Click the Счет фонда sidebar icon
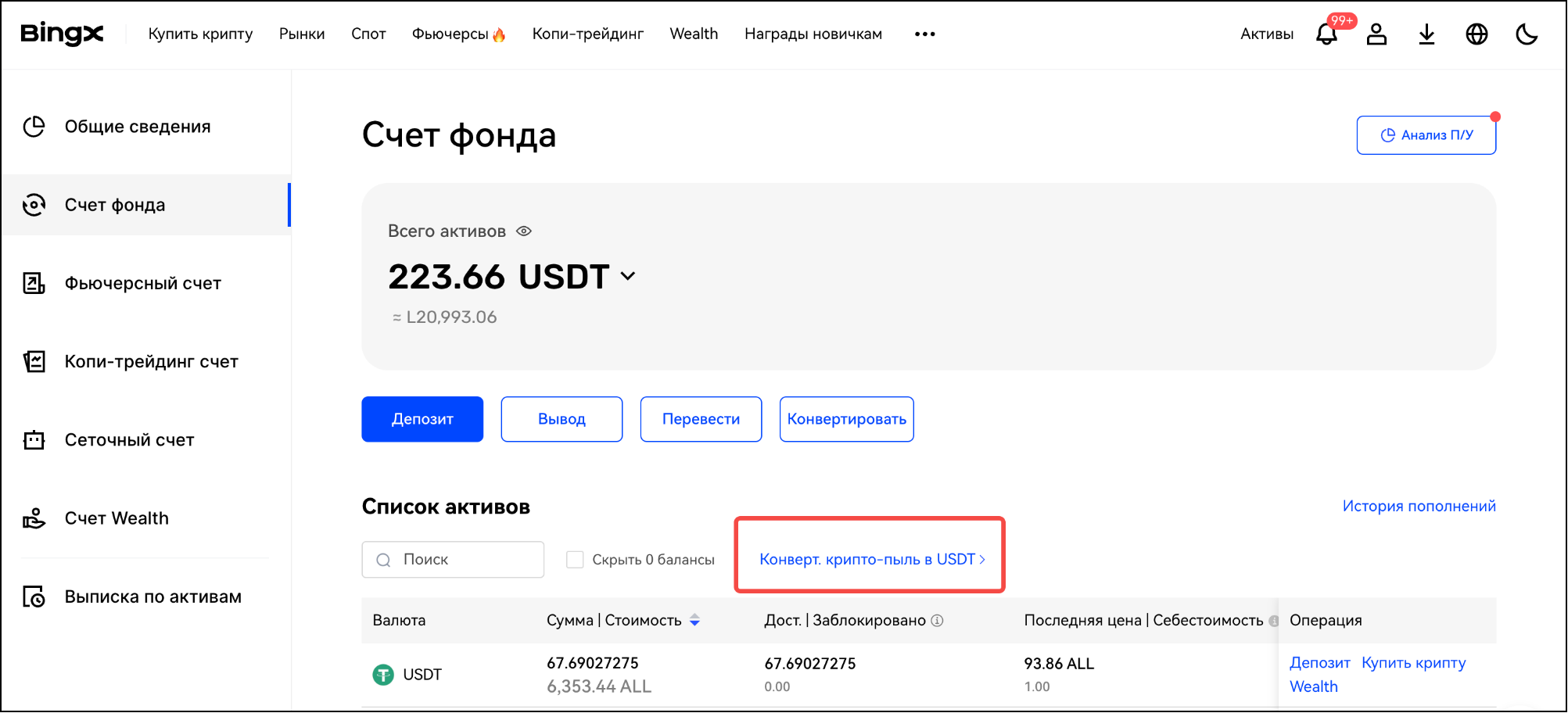Viewport: 1568px width, 713px height. click(x=34, y=205)
